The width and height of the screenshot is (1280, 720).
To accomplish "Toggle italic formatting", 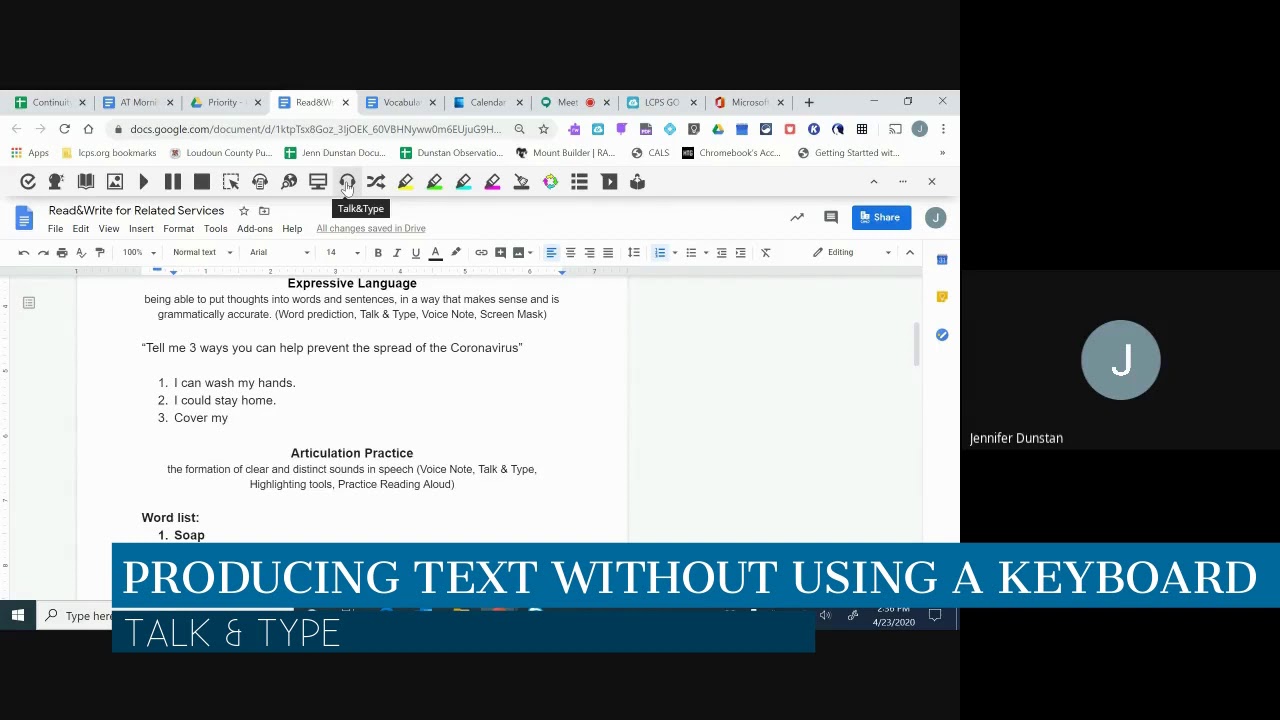I will [x=397, y=253].
